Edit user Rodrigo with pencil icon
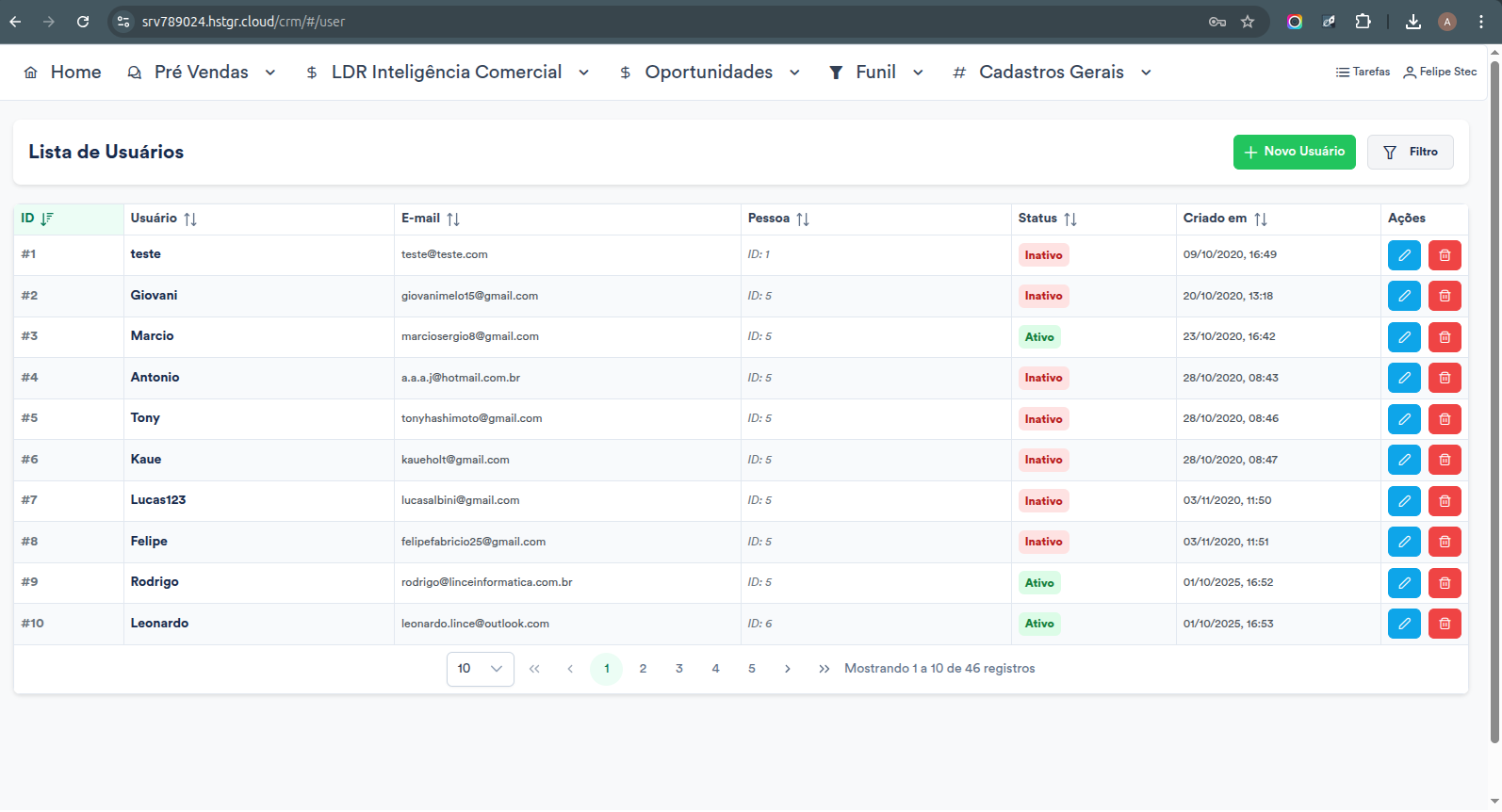 click(x=1404, y=583)
